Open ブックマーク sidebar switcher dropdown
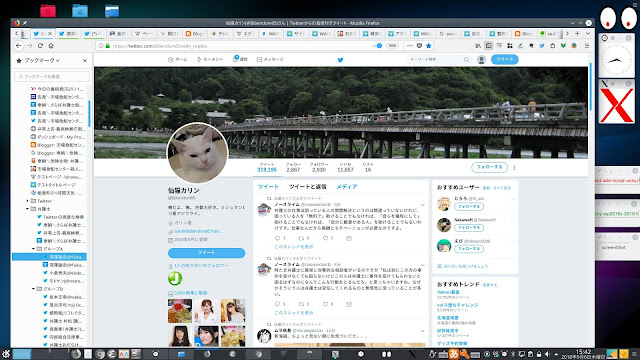 pos(42,60)
